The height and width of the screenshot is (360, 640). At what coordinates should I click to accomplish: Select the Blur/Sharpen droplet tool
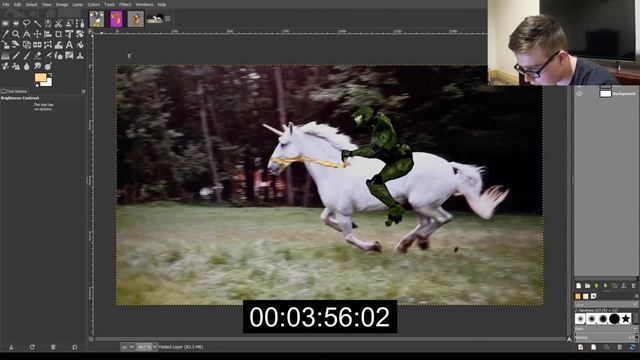27,66
